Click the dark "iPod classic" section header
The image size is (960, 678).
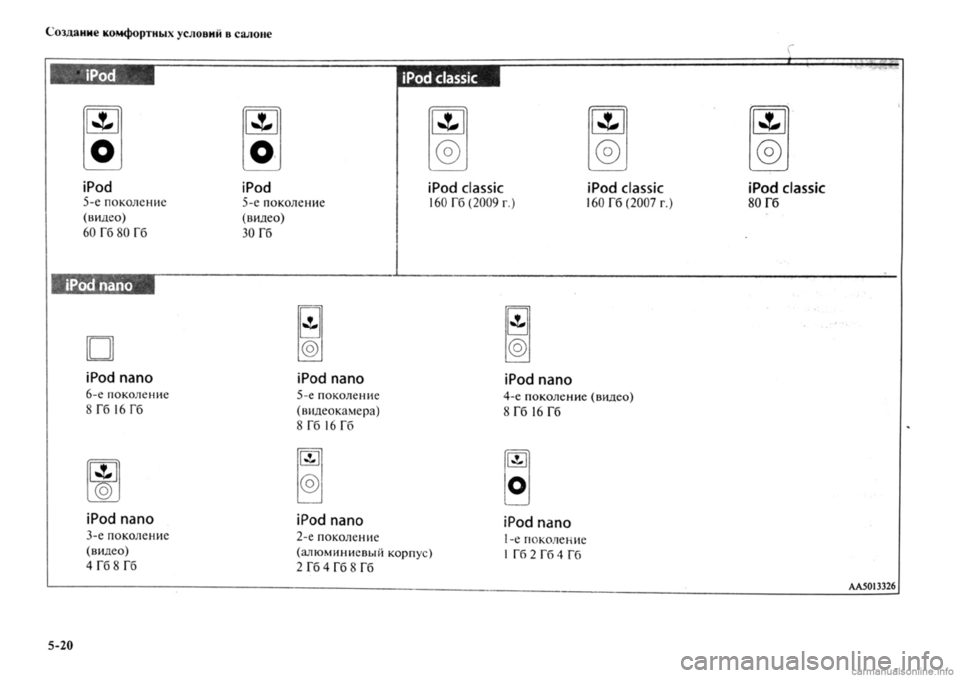(448, 77)
